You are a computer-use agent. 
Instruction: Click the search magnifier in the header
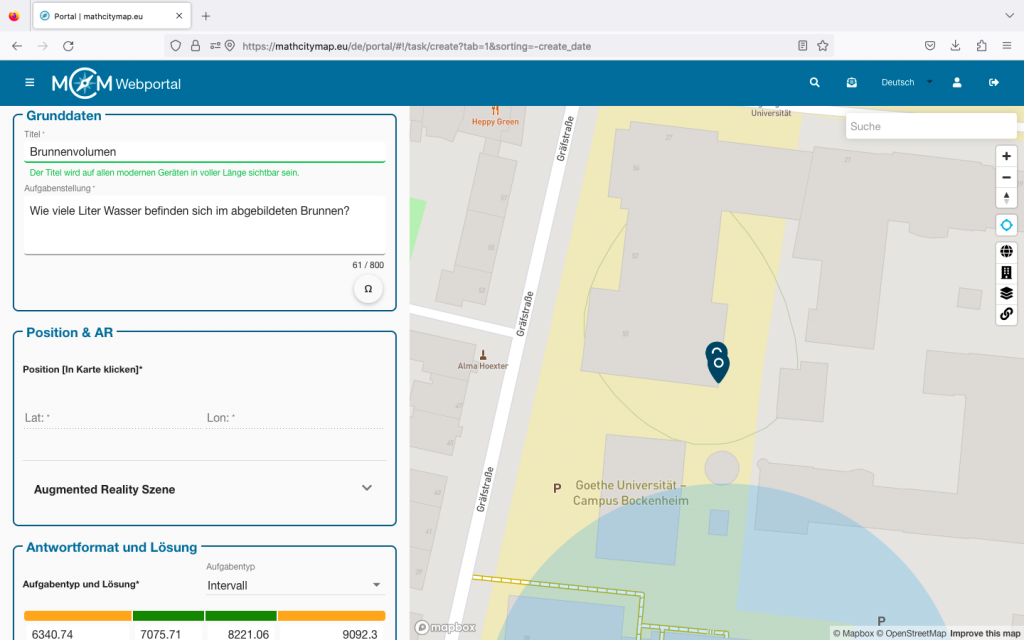(814, 83)
